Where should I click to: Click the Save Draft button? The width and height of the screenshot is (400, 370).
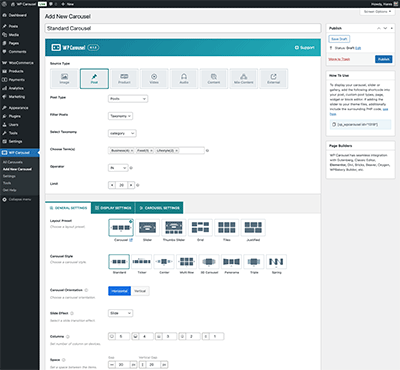(339, 39)
